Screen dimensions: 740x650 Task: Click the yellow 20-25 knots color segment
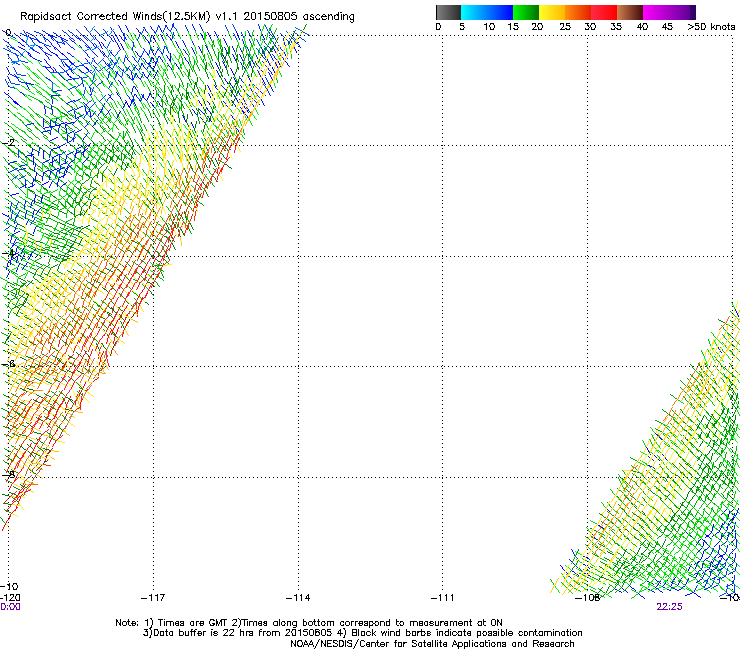click(552, 12)
